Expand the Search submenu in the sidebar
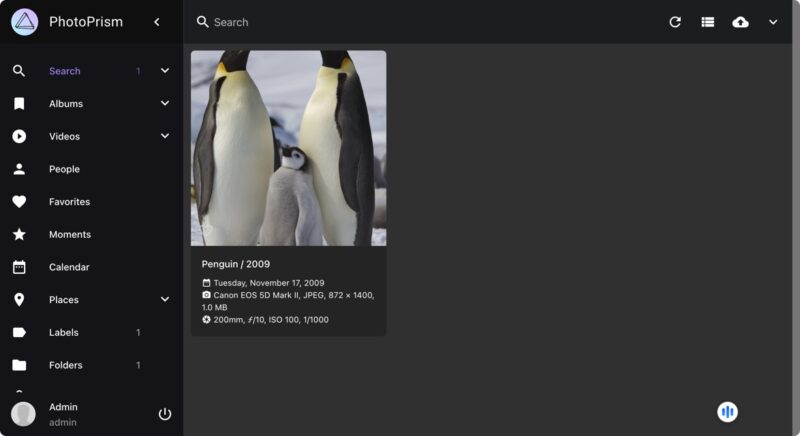 click(x=165, y=71)
